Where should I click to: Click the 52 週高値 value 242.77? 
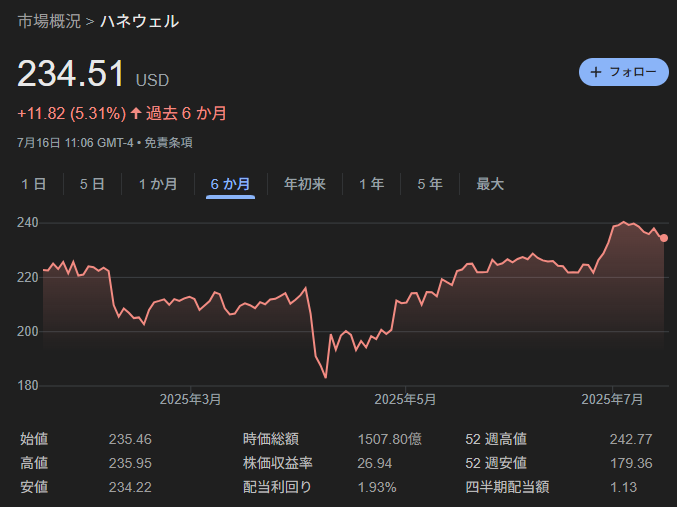click(631, 439)
